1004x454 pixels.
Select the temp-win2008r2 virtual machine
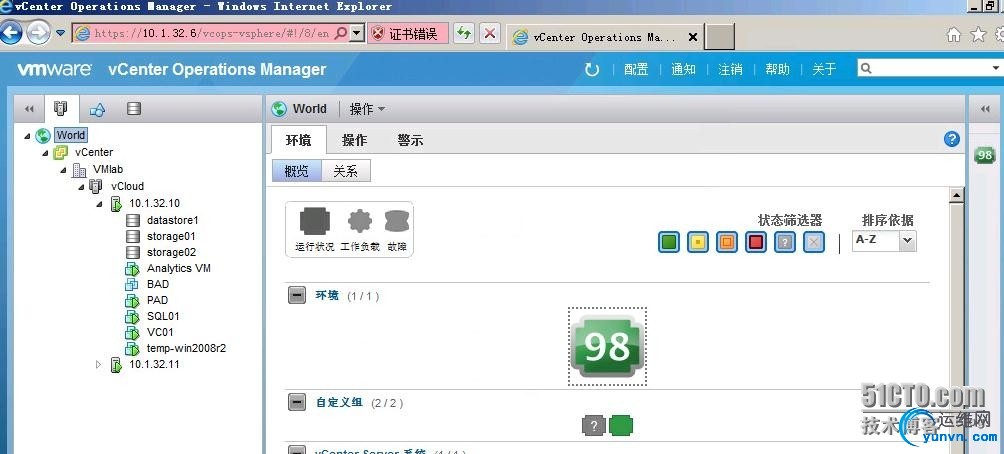click(186, 348)
